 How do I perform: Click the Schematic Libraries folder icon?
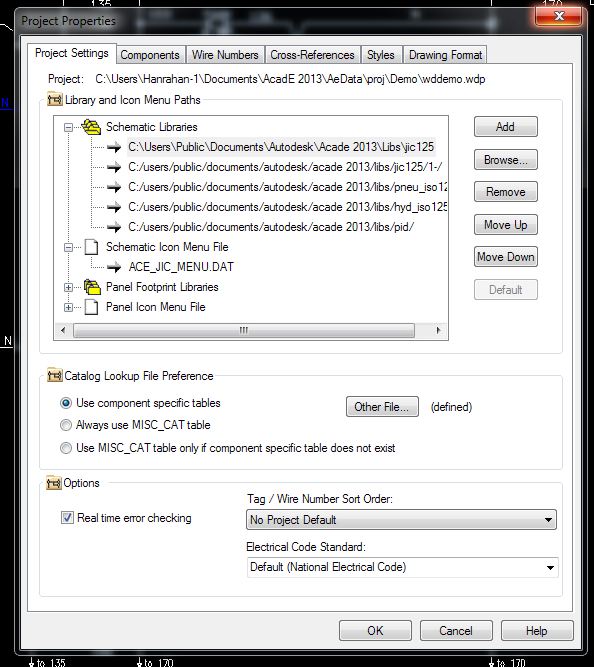click(91, 127)
